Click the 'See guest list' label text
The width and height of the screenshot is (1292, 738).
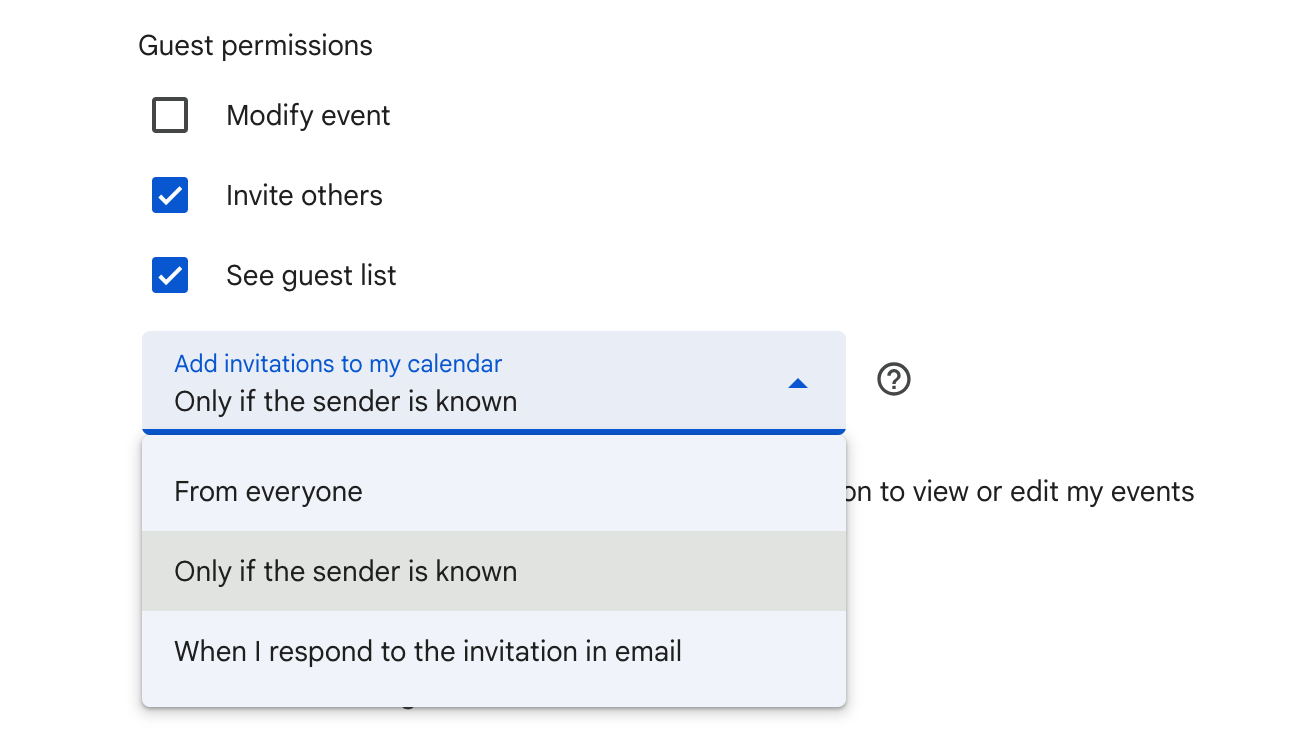[x=311, y=276]
